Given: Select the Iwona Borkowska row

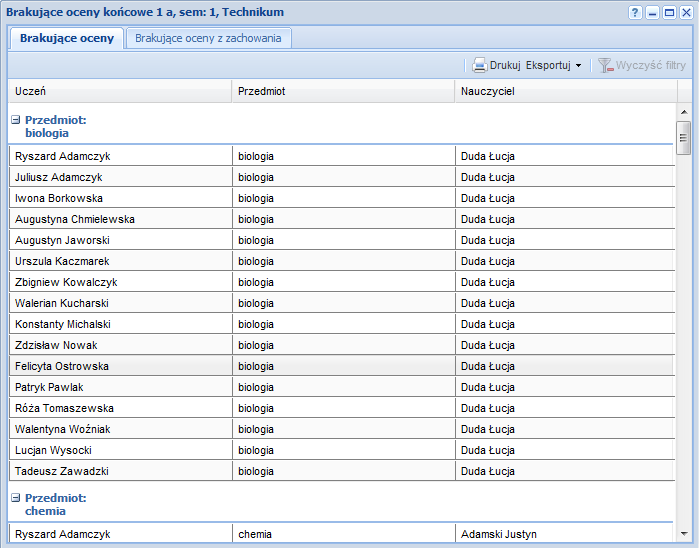Looking at the screenshot, I should [x=342, y=198].
